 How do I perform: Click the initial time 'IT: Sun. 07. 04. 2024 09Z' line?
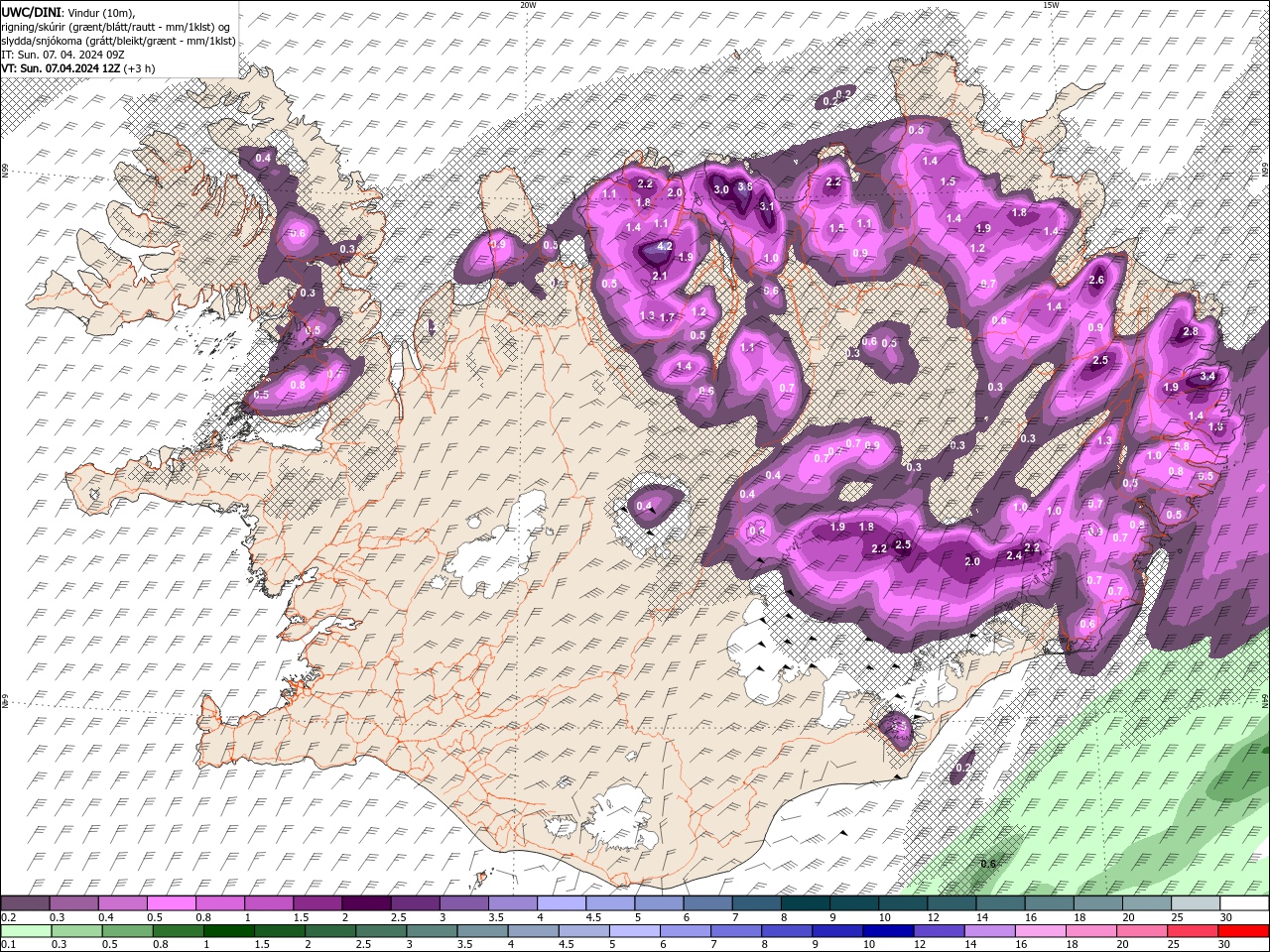click(62, 55)
